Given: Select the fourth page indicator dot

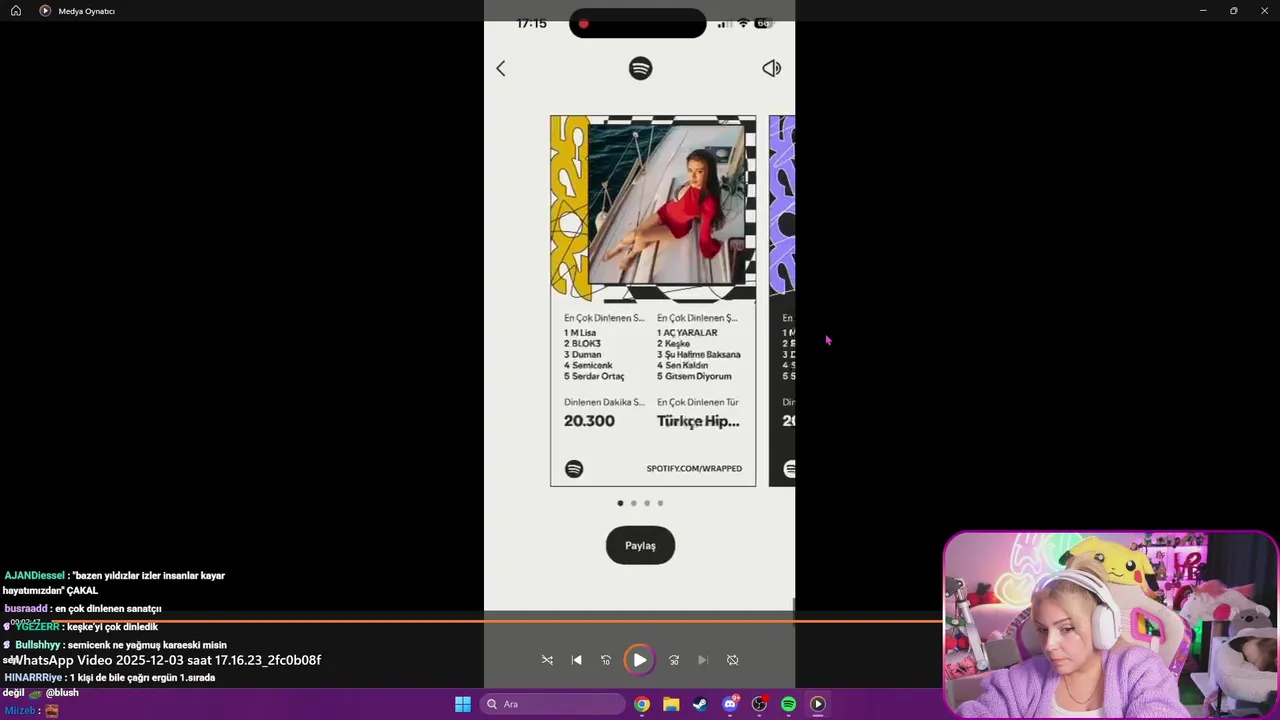Looking at the screenshot, I should 660,503.
